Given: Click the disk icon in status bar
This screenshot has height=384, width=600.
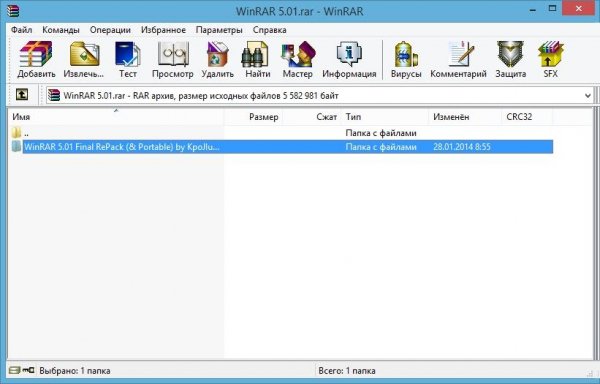Looking at the screenshot, I should (x=15, y=370).
